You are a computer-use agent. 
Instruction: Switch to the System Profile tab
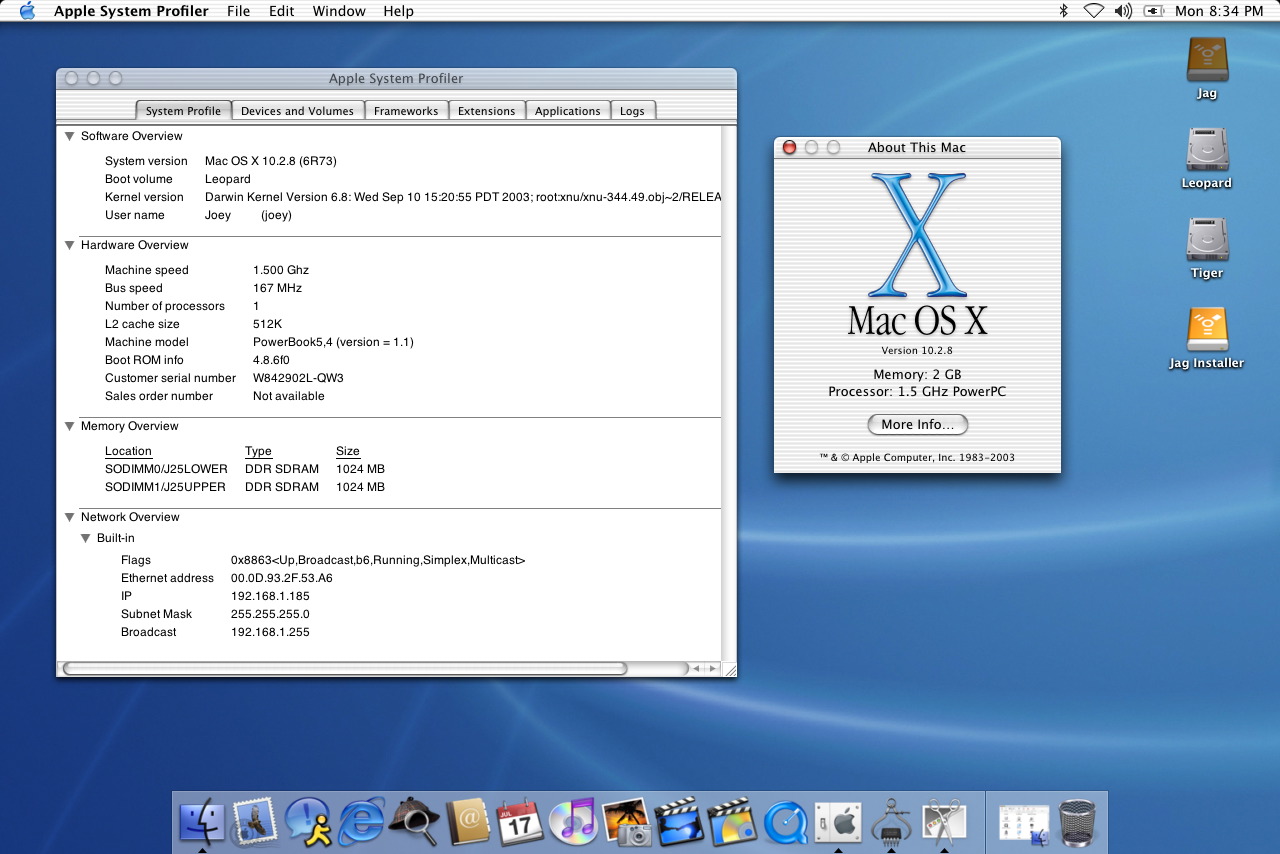point(183,111)
